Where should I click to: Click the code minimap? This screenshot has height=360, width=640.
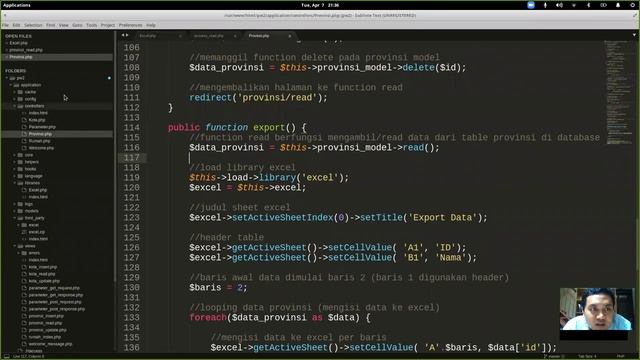tap(618, 92)
